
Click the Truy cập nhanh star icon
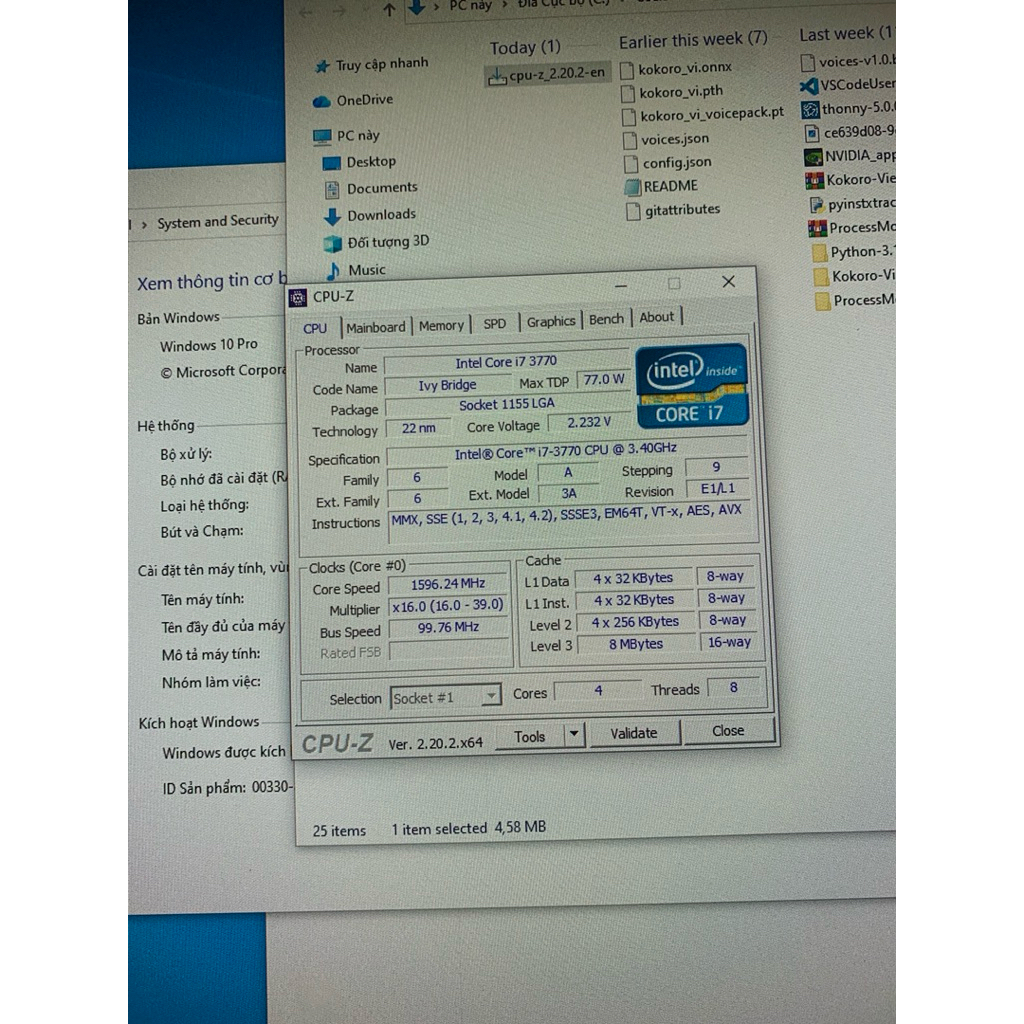(322, 67)
